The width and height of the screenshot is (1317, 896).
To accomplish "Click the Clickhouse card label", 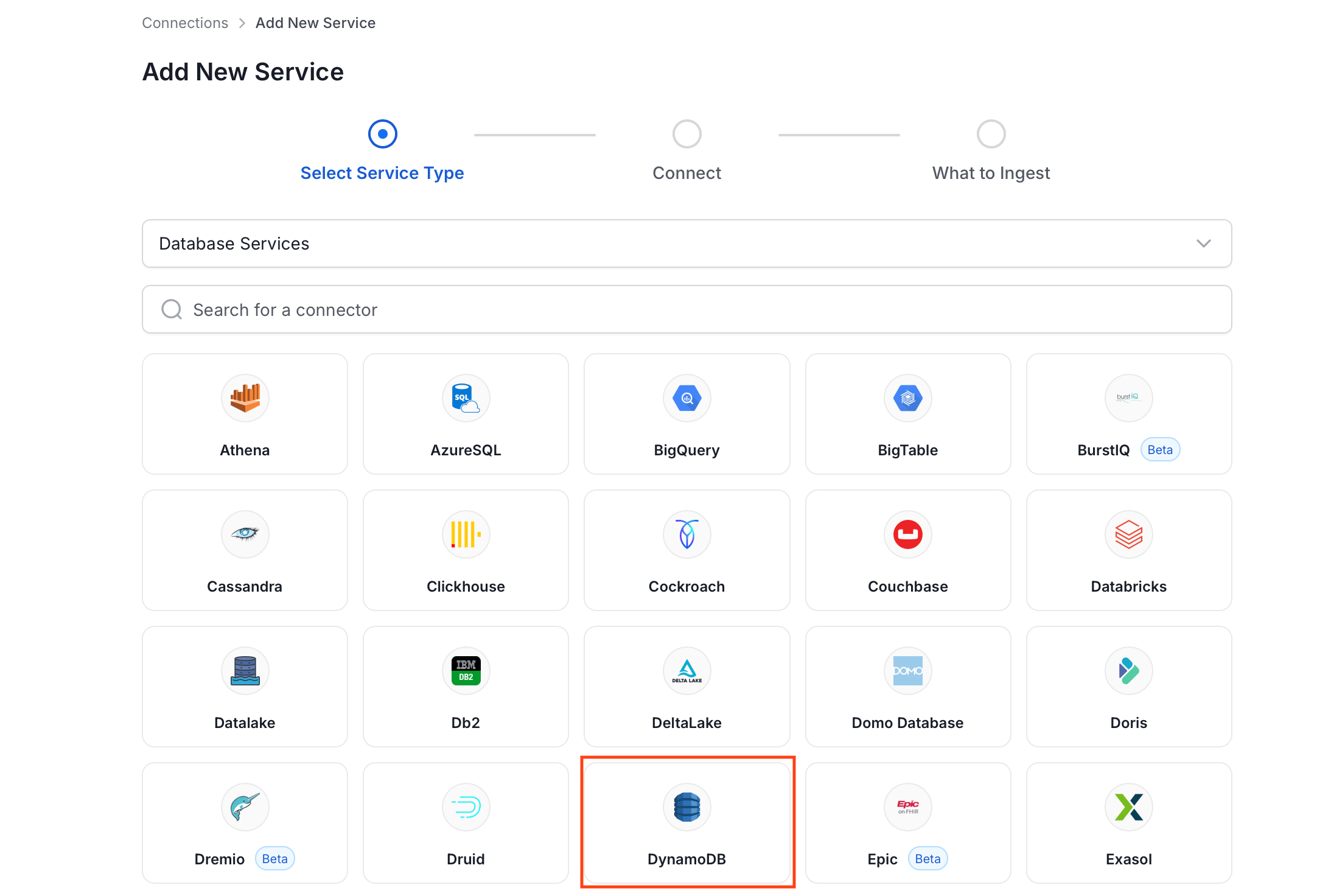I will (x=466, y=587).
